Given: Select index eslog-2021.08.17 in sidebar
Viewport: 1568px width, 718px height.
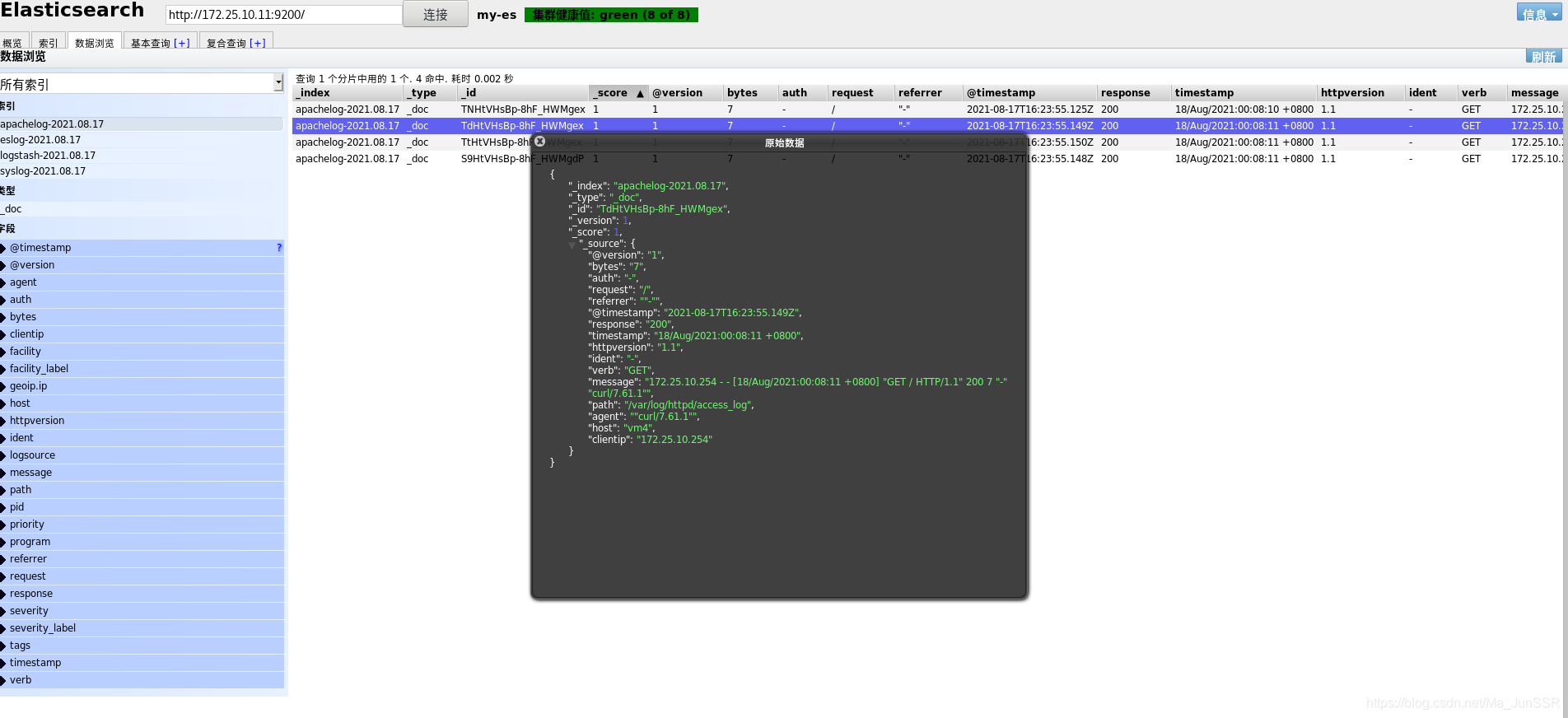Looking at the screenshot, I should pyautogui.click(x=142, y=140).
